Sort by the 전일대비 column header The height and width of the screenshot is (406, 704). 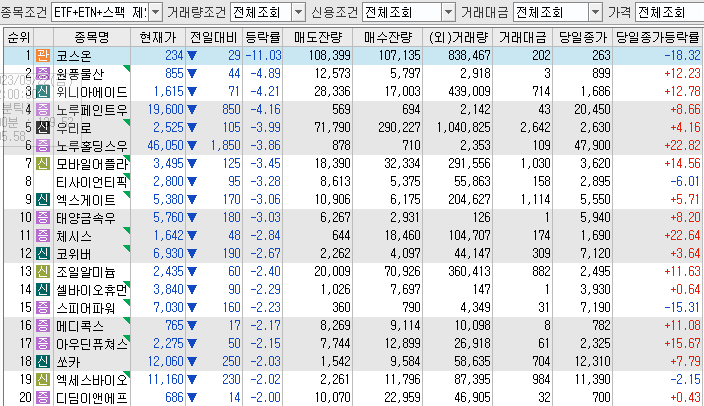(x=214, y=37)
